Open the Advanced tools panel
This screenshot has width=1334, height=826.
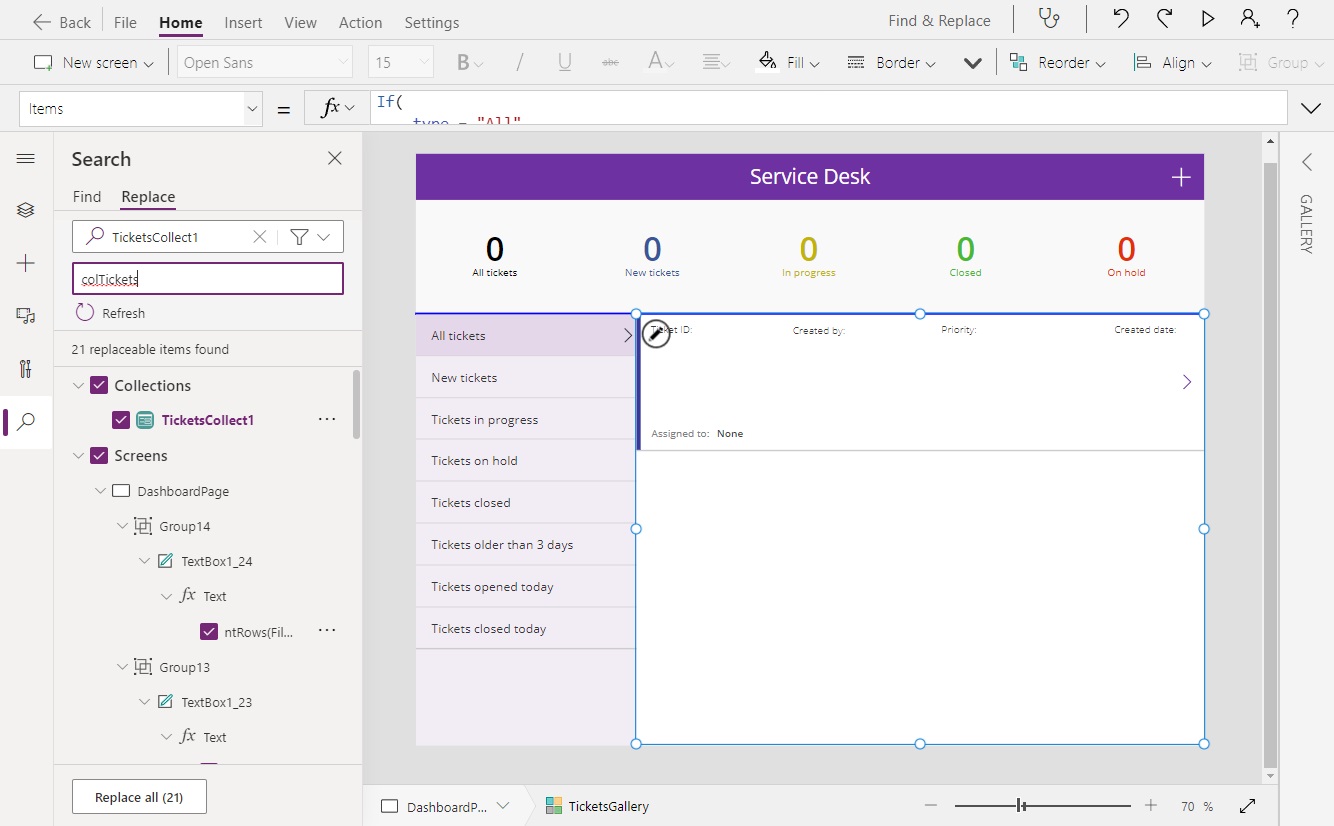(x=25, y=369)
